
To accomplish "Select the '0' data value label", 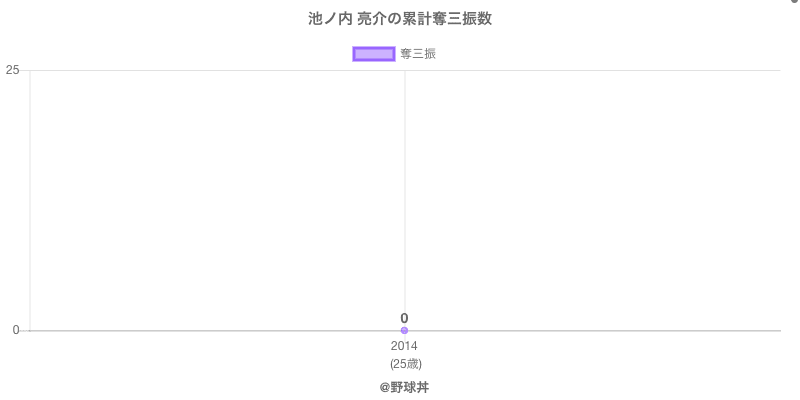I will point(404,318).
